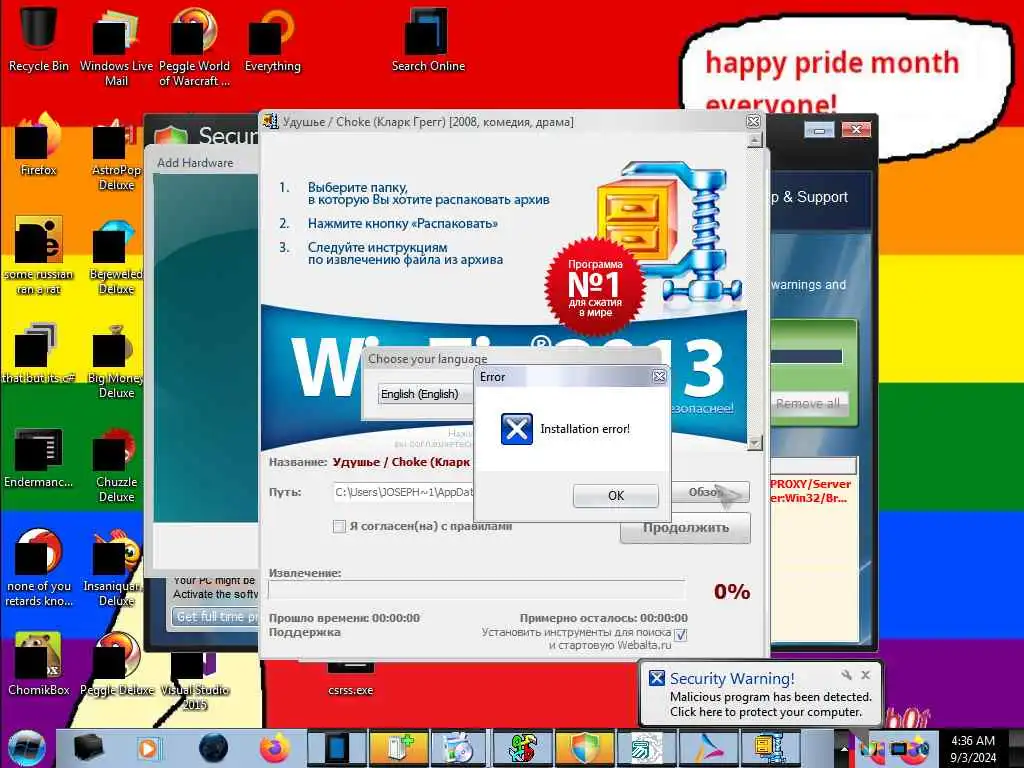Launch Firefox from the desktop icon

[x=38, y=144]
